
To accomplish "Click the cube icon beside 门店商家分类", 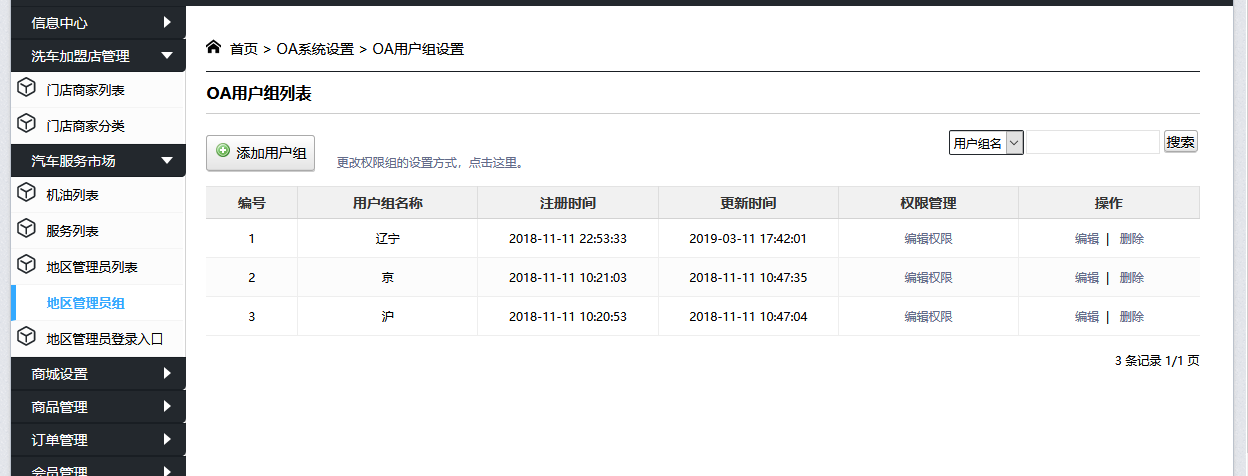I will pos(26,125).
